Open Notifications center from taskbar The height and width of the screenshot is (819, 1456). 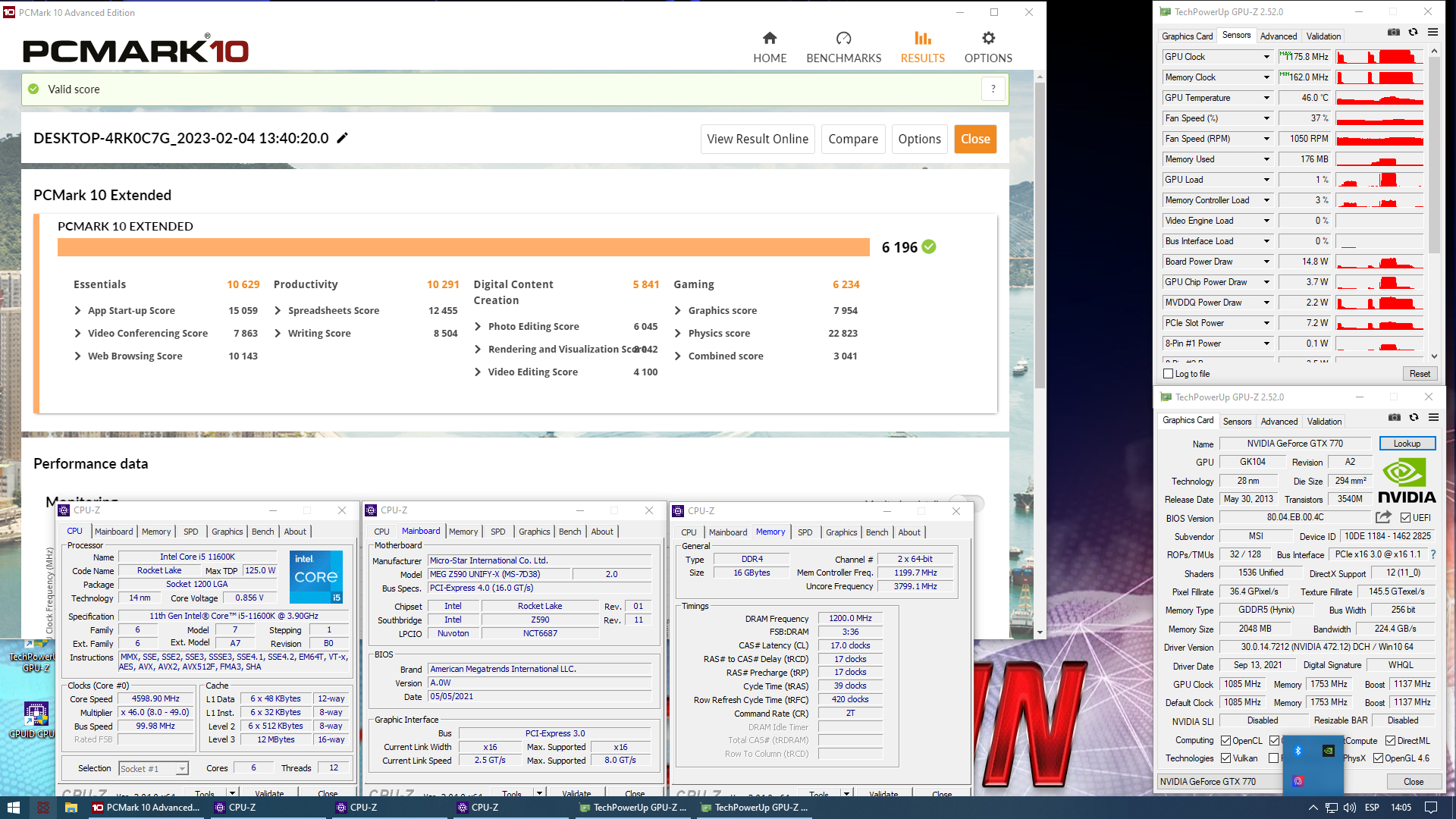click(1431, 808)
